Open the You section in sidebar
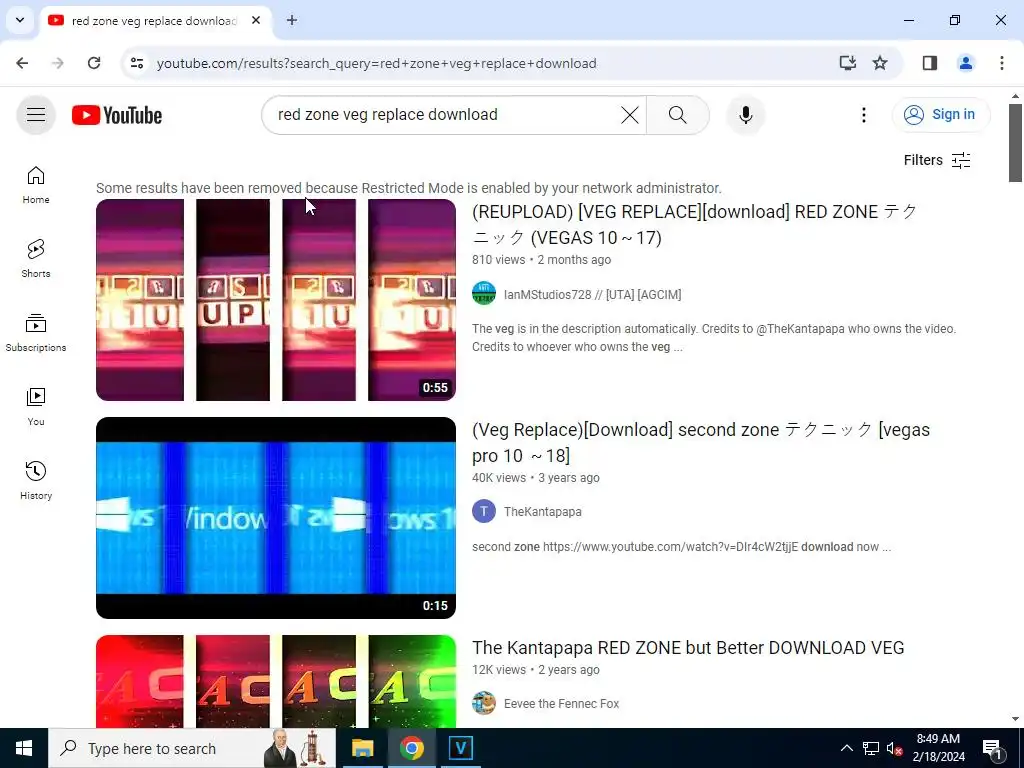The width and height of the screenshot is (1024, 768). coord(36,406)
